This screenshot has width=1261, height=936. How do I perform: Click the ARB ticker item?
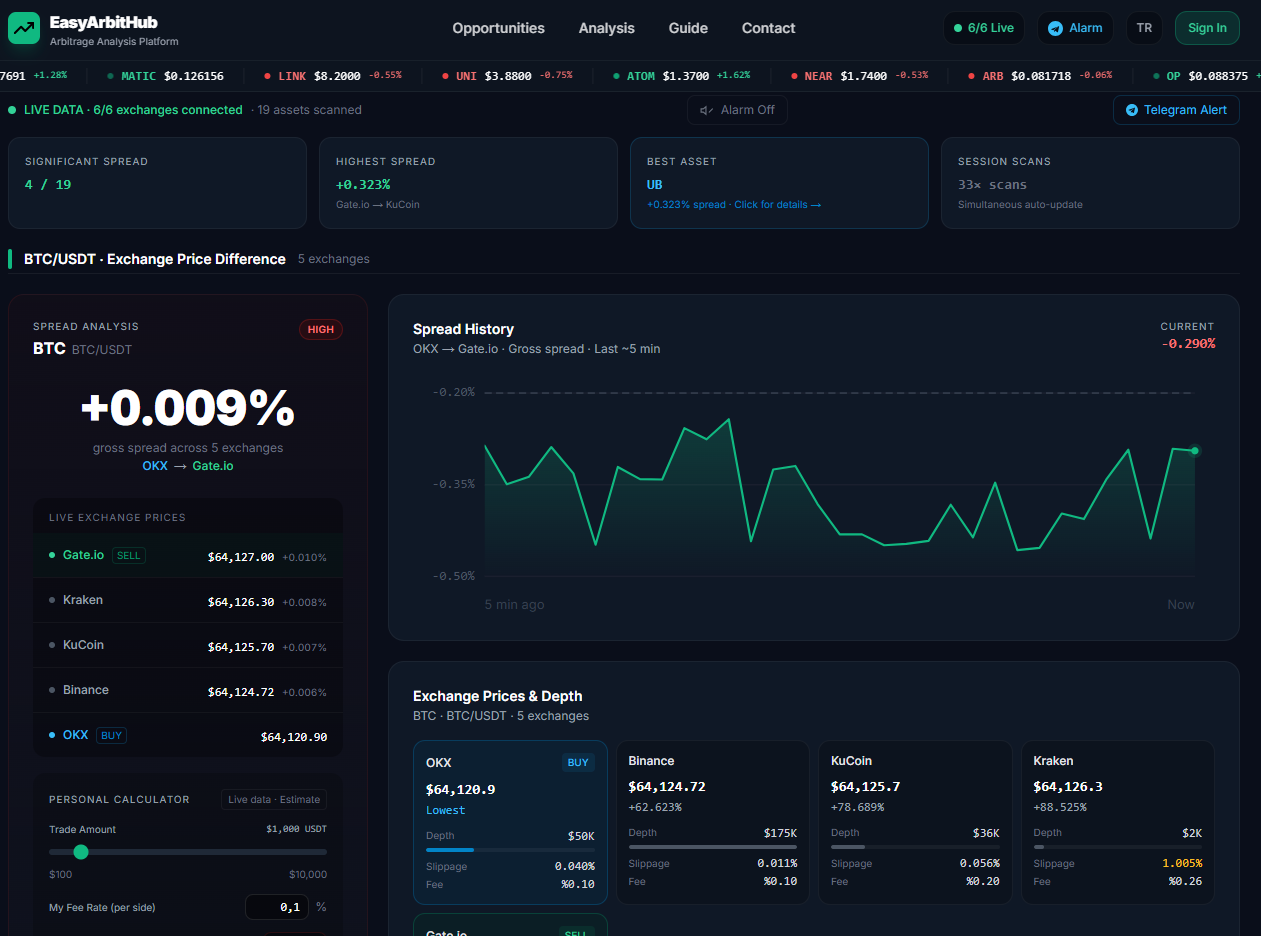tap(1040, 76)
